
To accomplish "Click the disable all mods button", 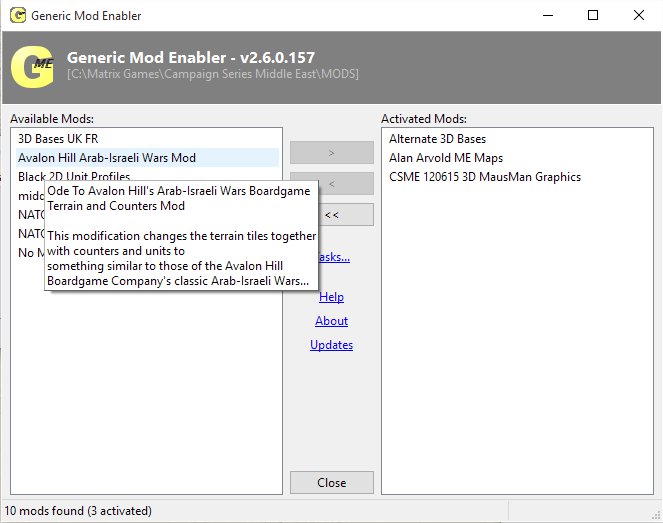I will pyautogui.click(x=345, y=215).
